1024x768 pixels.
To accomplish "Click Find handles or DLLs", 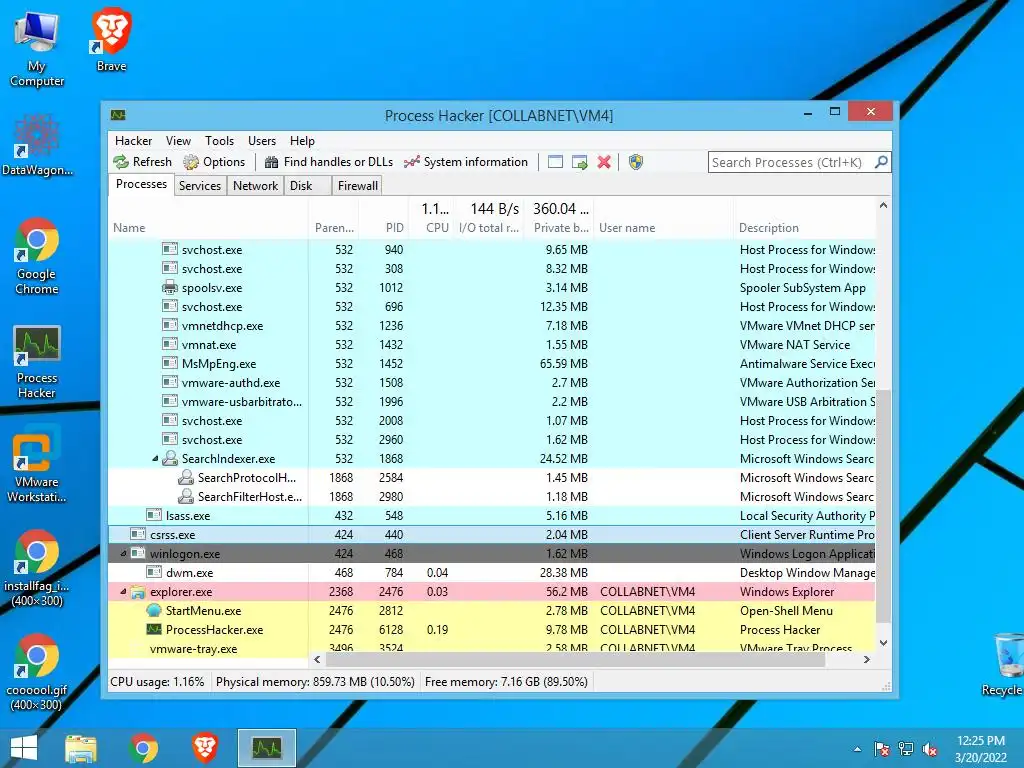I will (329, 162).
